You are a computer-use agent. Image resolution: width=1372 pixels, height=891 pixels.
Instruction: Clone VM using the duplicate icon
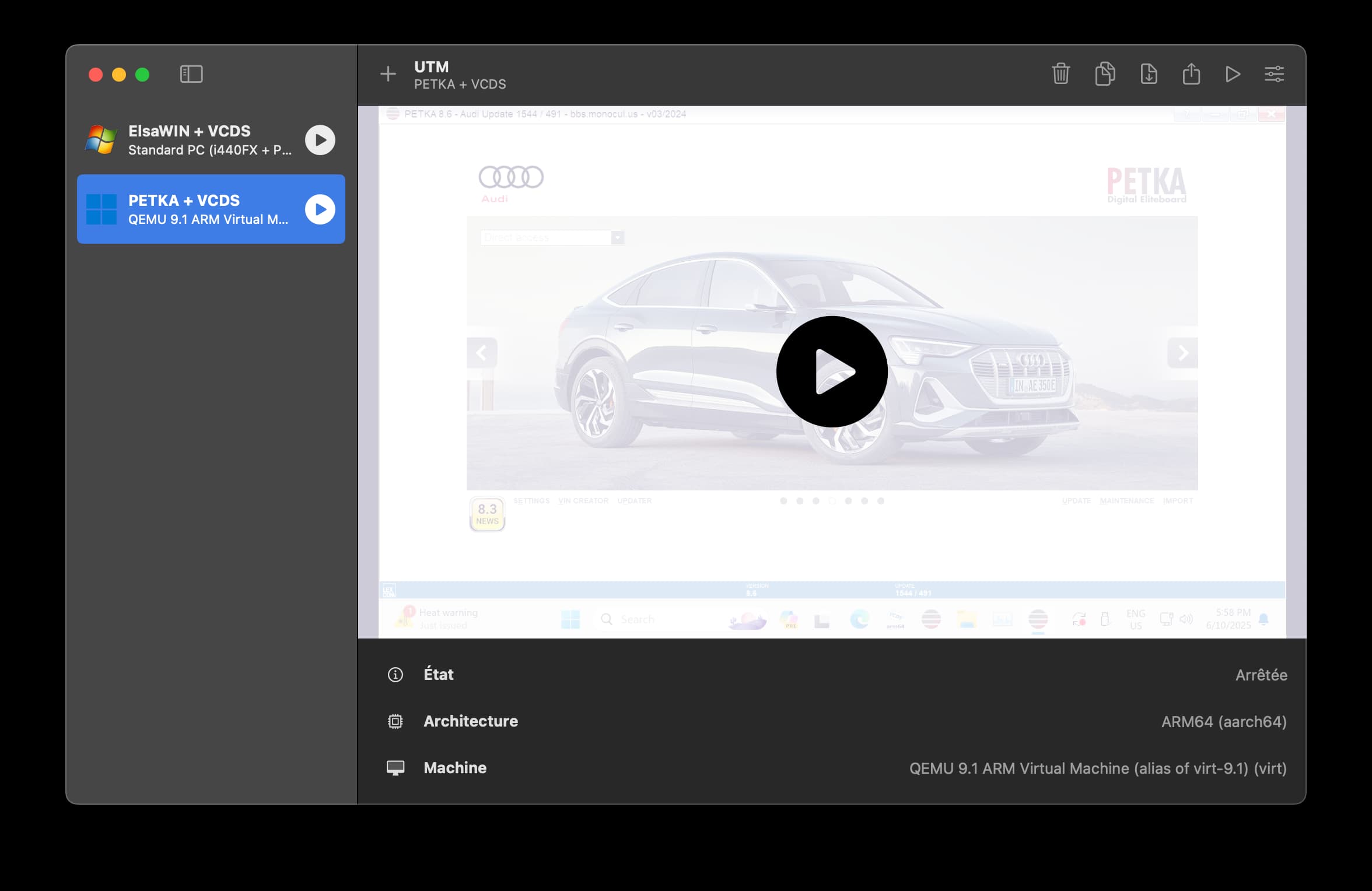point(1105,74)
